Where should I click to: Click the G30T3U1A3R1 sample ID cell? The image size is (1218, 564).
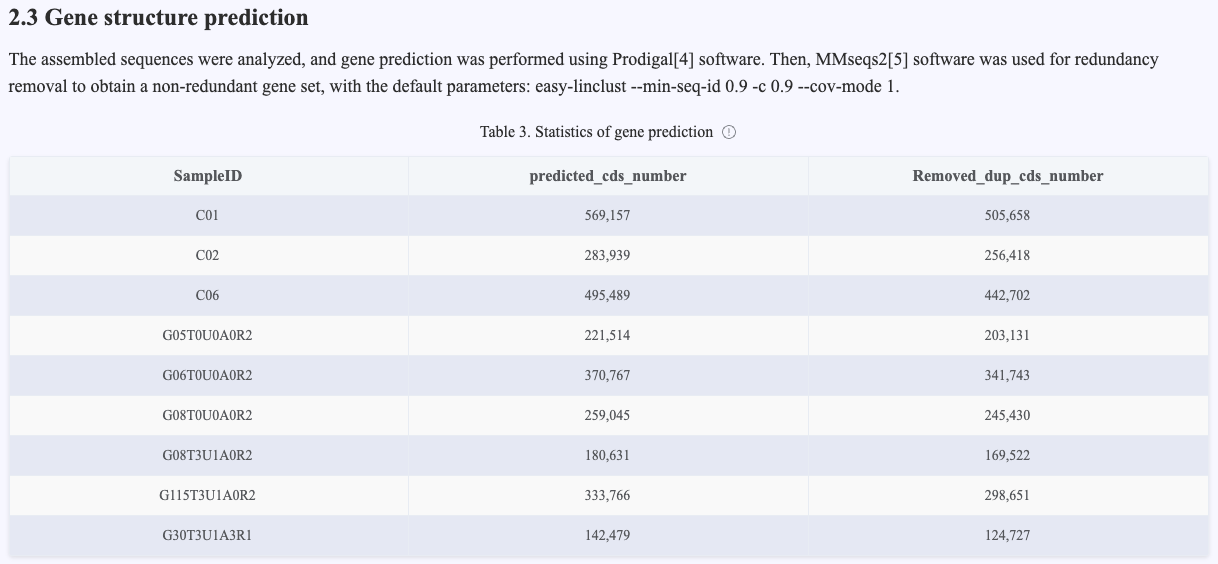point(208,535)
